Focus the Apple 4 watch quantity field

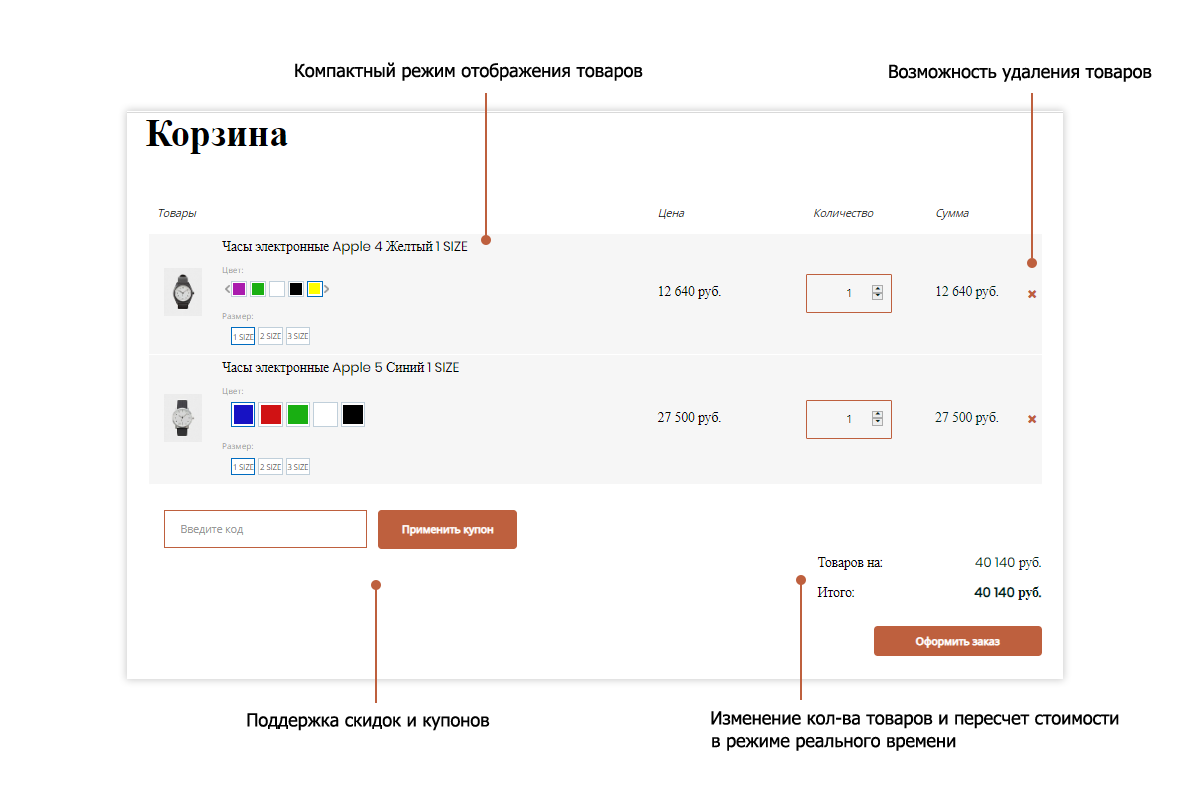849,293
